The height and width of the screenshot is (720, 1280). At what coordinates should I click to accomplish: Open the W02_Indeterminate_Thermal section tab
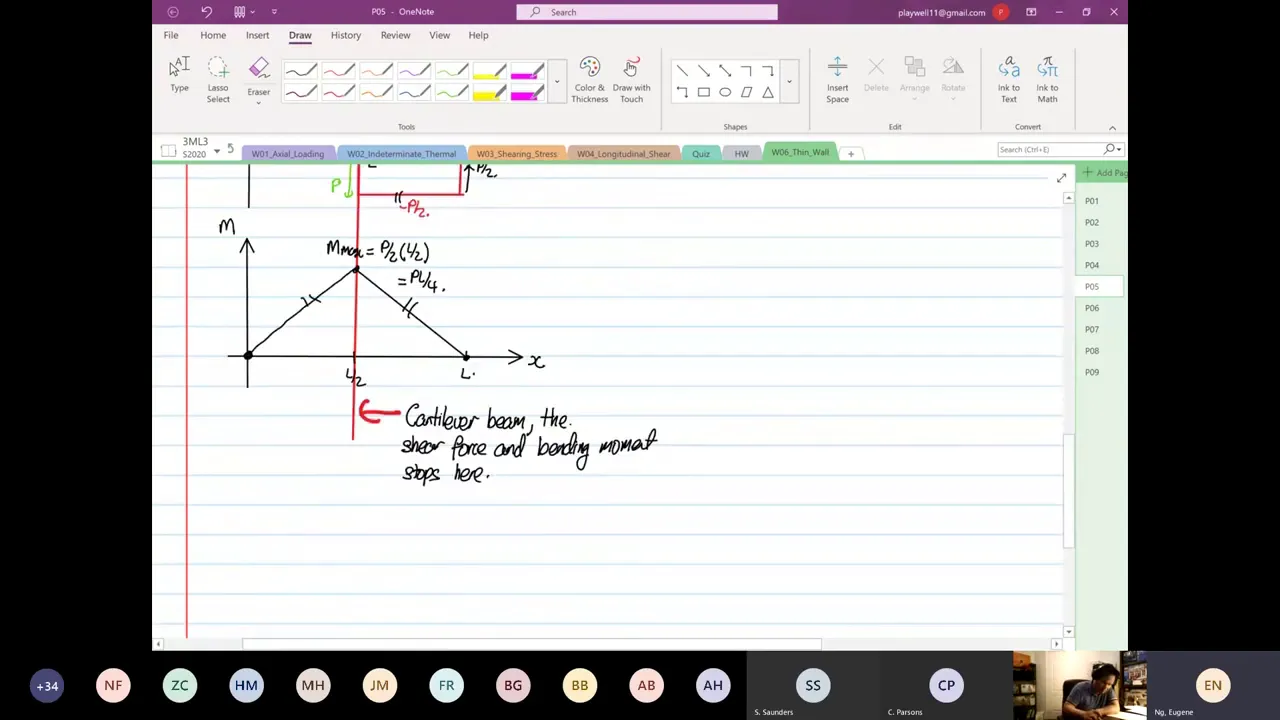[x=401, y=154]
